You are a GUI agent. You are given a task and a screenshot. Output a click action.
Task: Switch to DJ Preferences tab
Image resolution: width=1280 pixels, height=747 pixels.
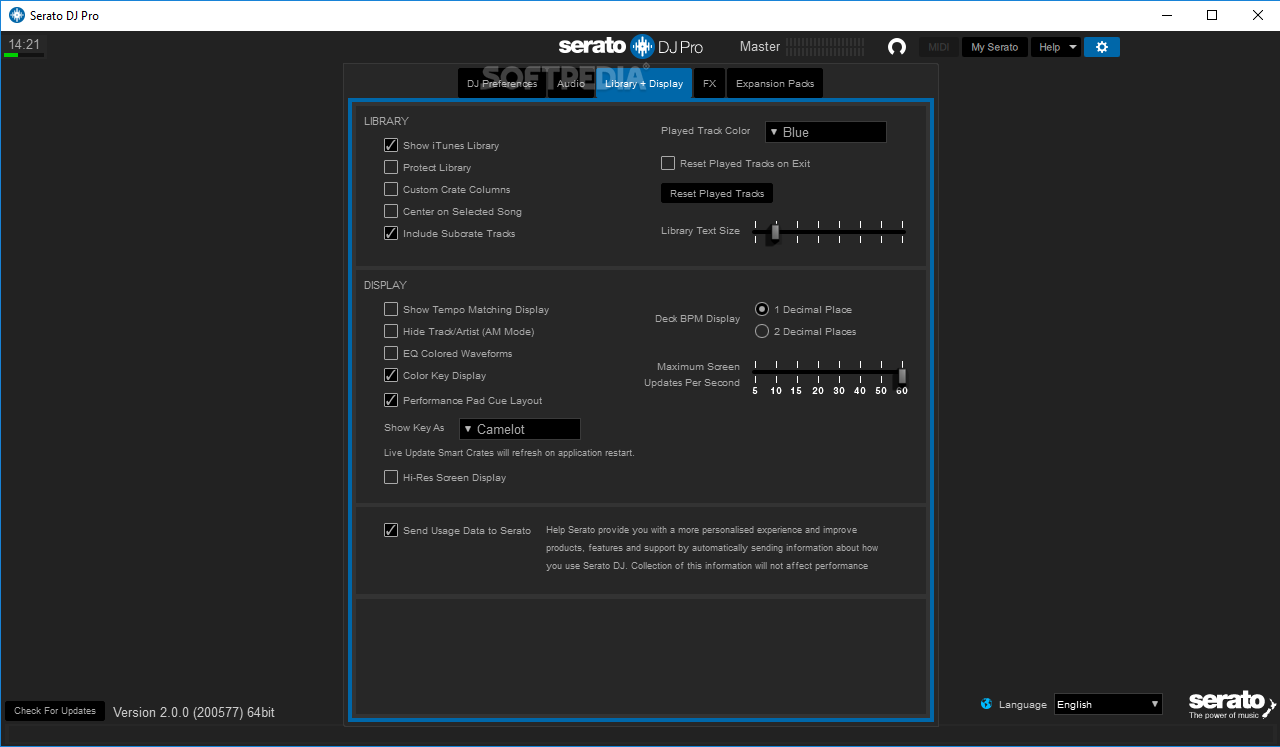point(502,84)
